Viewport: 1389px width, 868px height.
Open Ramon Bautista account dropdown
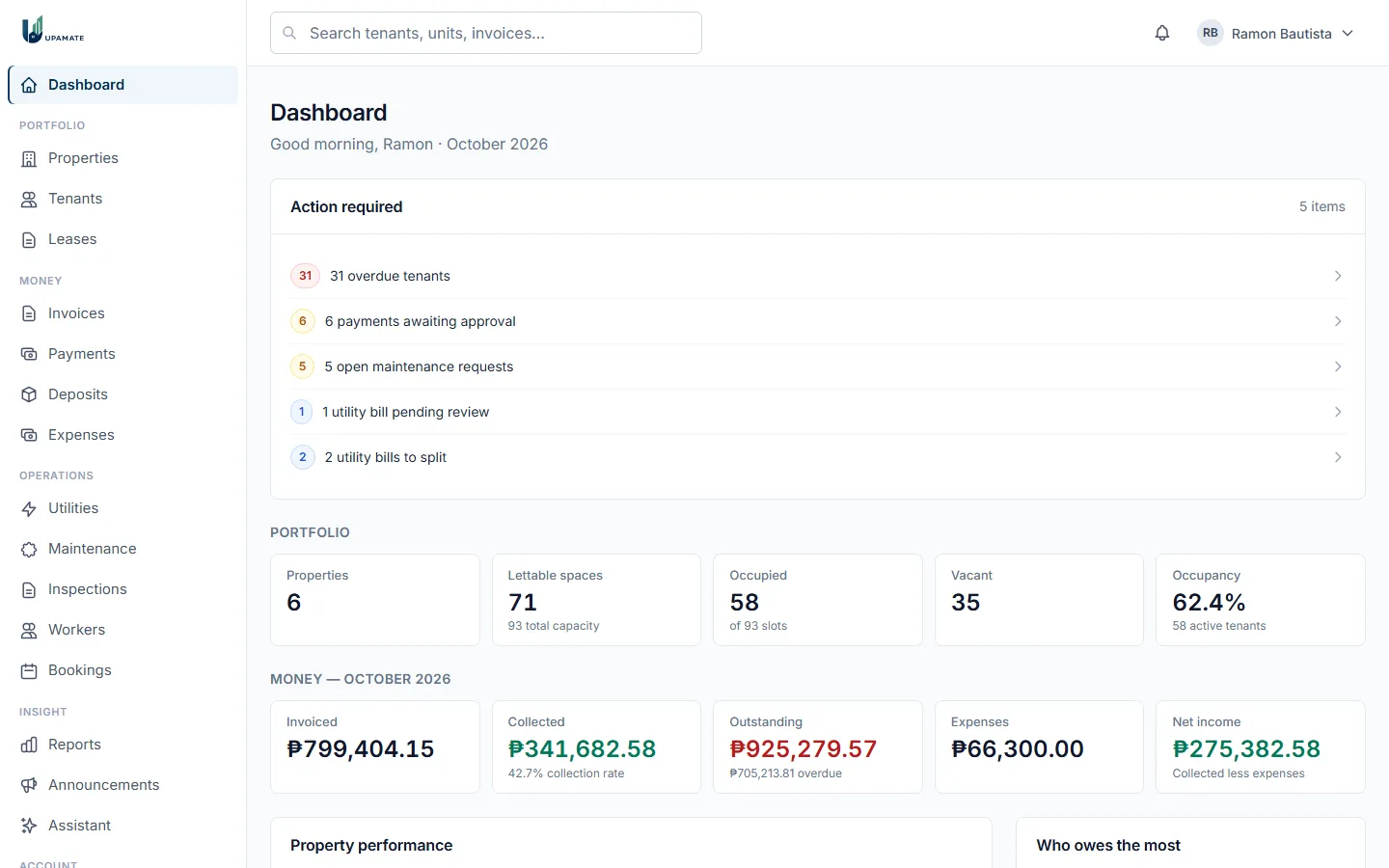(x=1275, y=33)
